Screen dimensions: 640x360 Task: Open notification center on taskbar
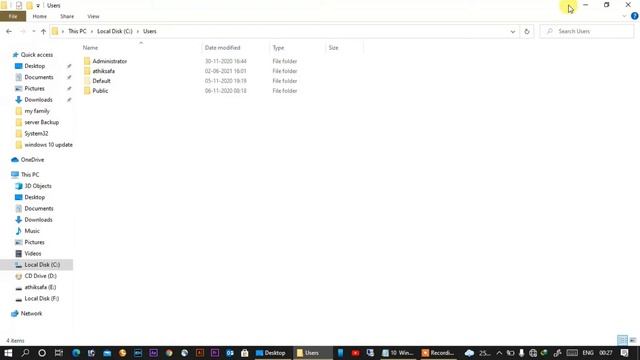pyautogui.click(x=625, y=353)
